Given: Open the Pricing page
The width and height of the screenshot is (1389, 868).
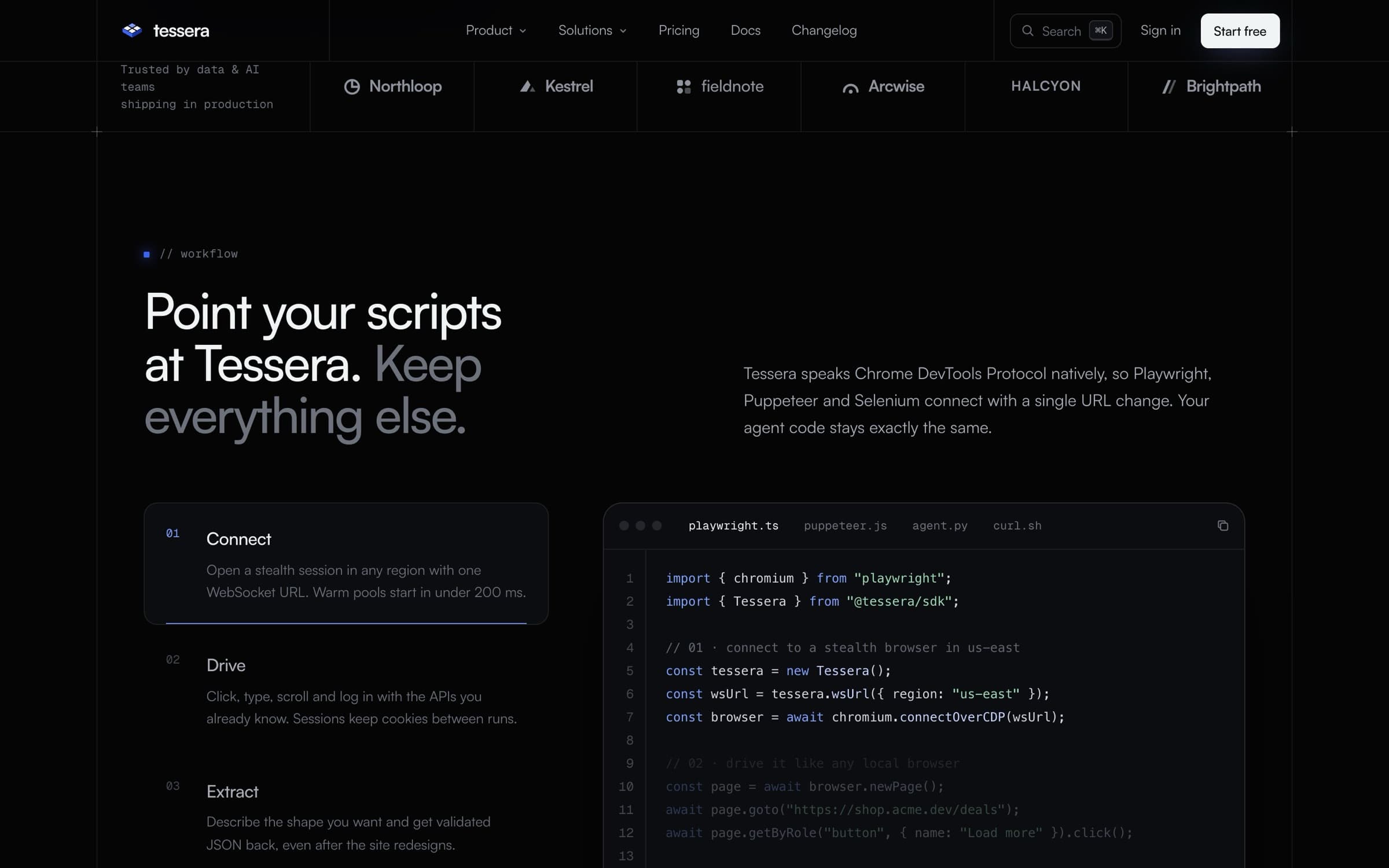Looking at the screenshot, I should [x=679, y=30].
